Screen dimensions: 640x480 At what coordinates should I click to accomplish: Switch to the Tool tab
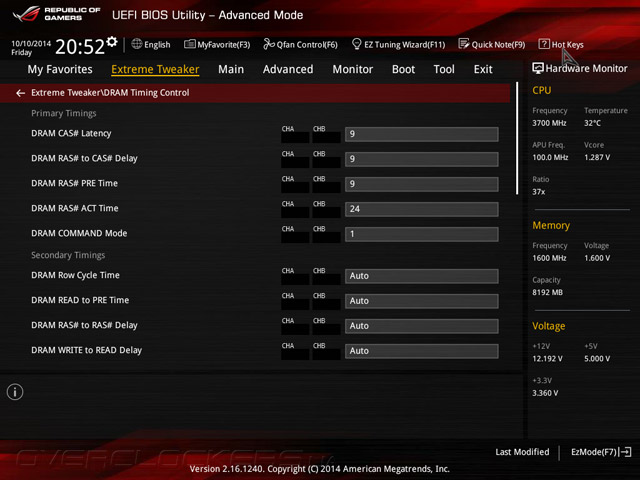click(x=444, y=69)
